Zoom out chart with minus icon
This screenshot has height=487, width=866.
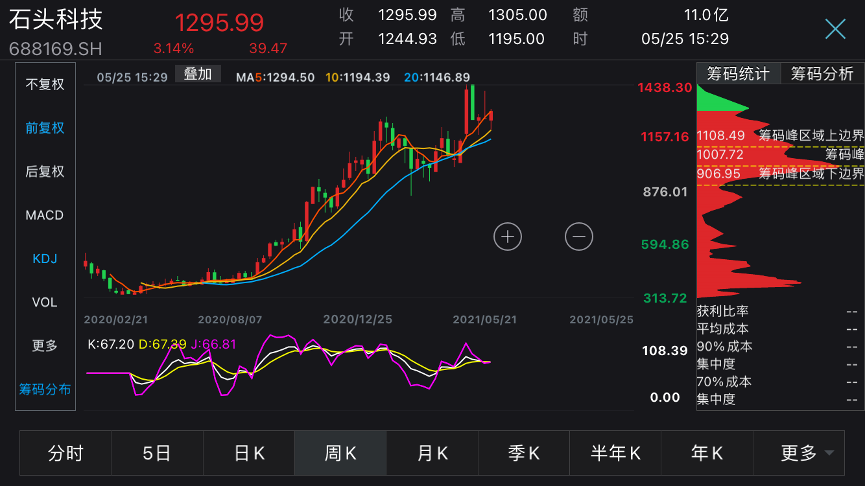point(579,236)
